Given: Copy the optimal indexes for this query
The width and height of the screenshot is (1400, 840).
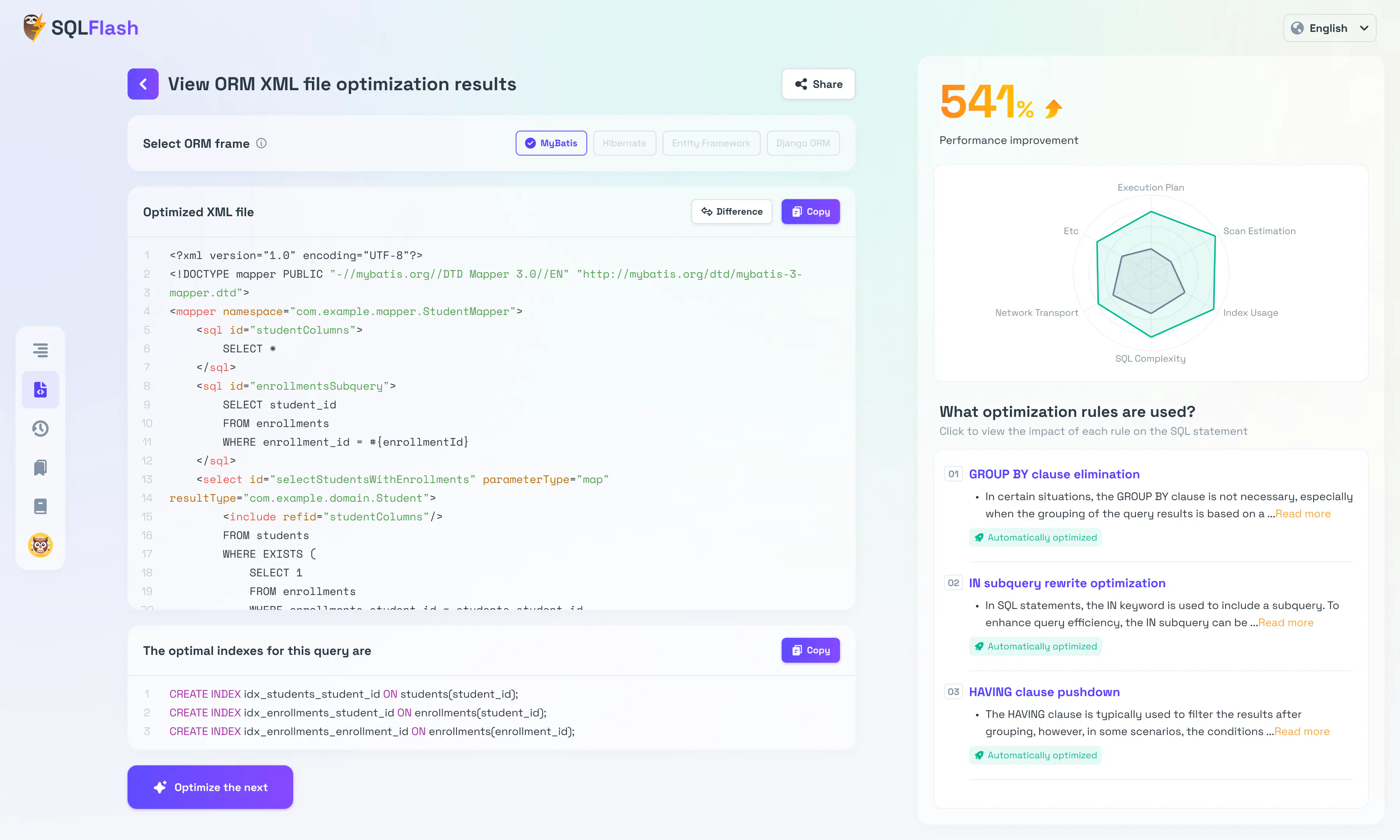Looking at the screenshot, I should 810,650.
